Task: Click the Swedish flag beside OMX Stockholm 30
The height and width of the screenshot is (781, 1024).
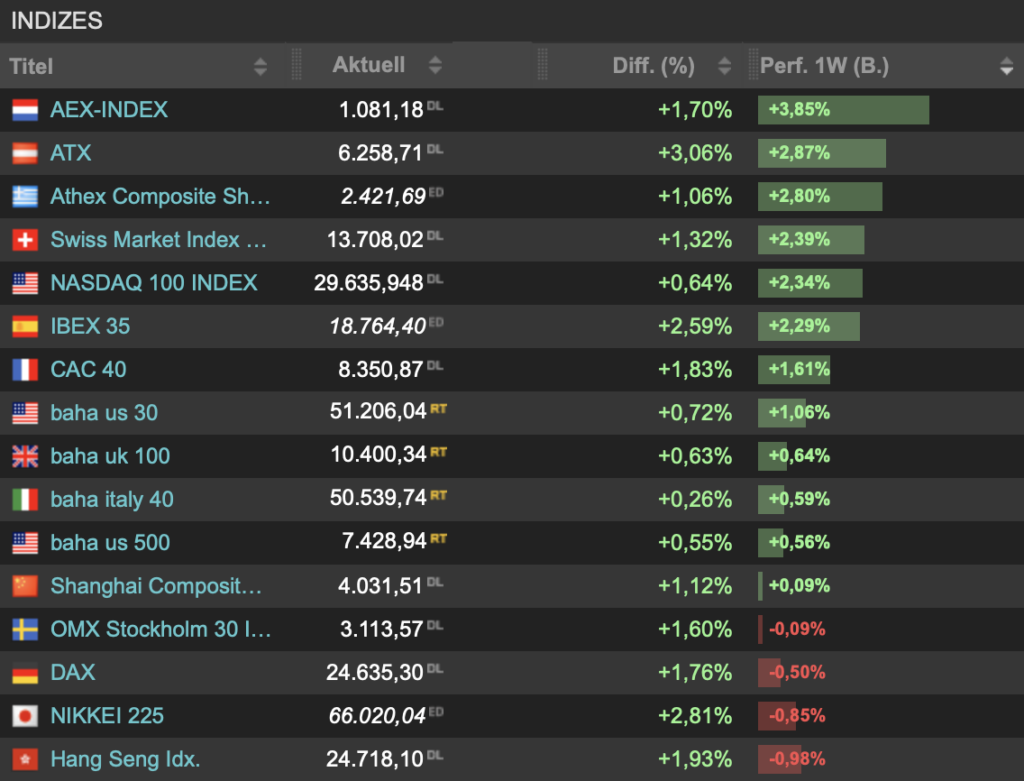Action: (x=25, y=630)
